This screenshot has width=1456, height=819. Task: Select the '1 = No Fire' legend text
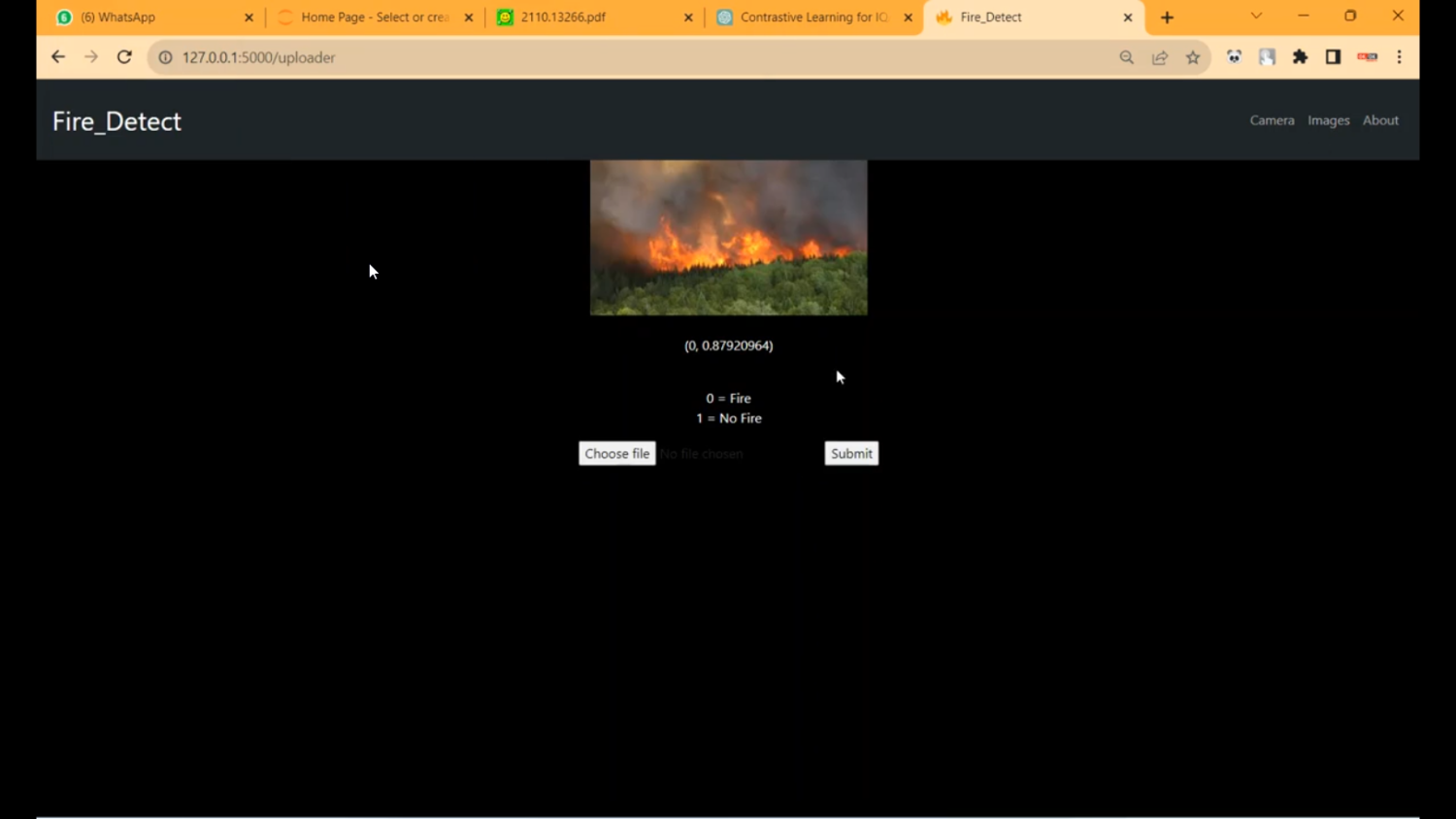(x=729, y=418)
